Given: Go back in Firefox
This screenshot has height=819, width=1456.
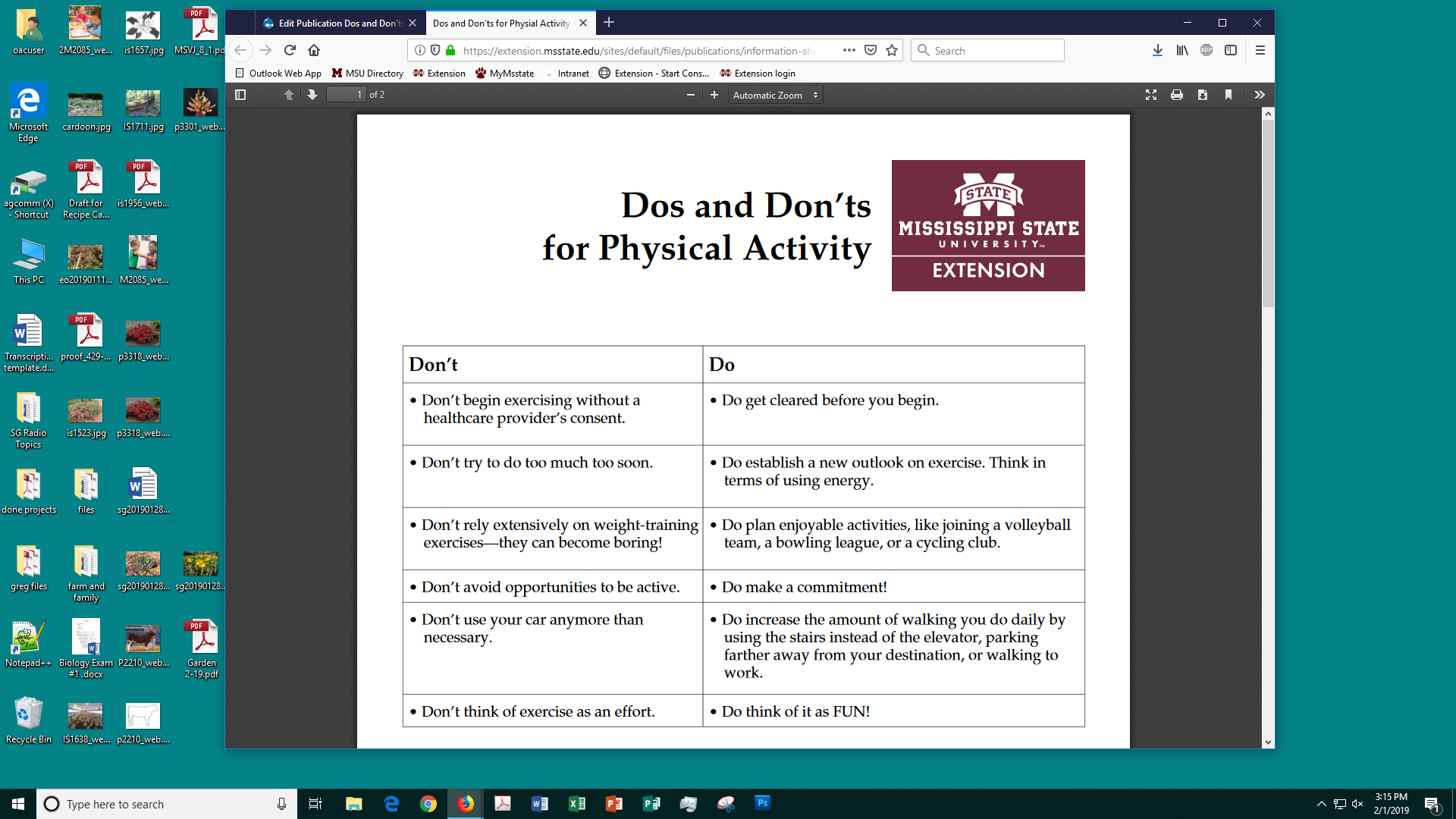Looking at the screenshot, I should pyautogui.click(x=240, y=50).
